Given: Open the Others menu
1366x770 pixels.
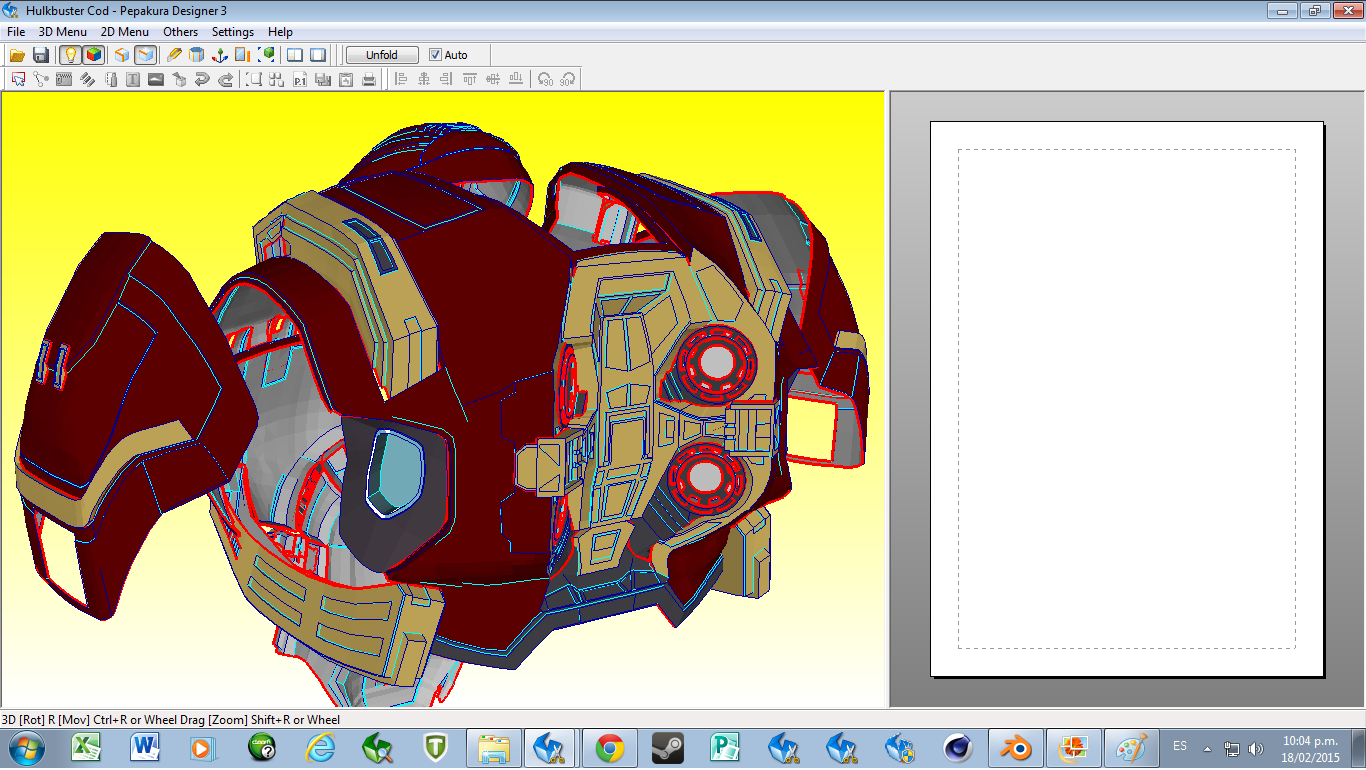Looking at the screenshot, I should (181, 32).
